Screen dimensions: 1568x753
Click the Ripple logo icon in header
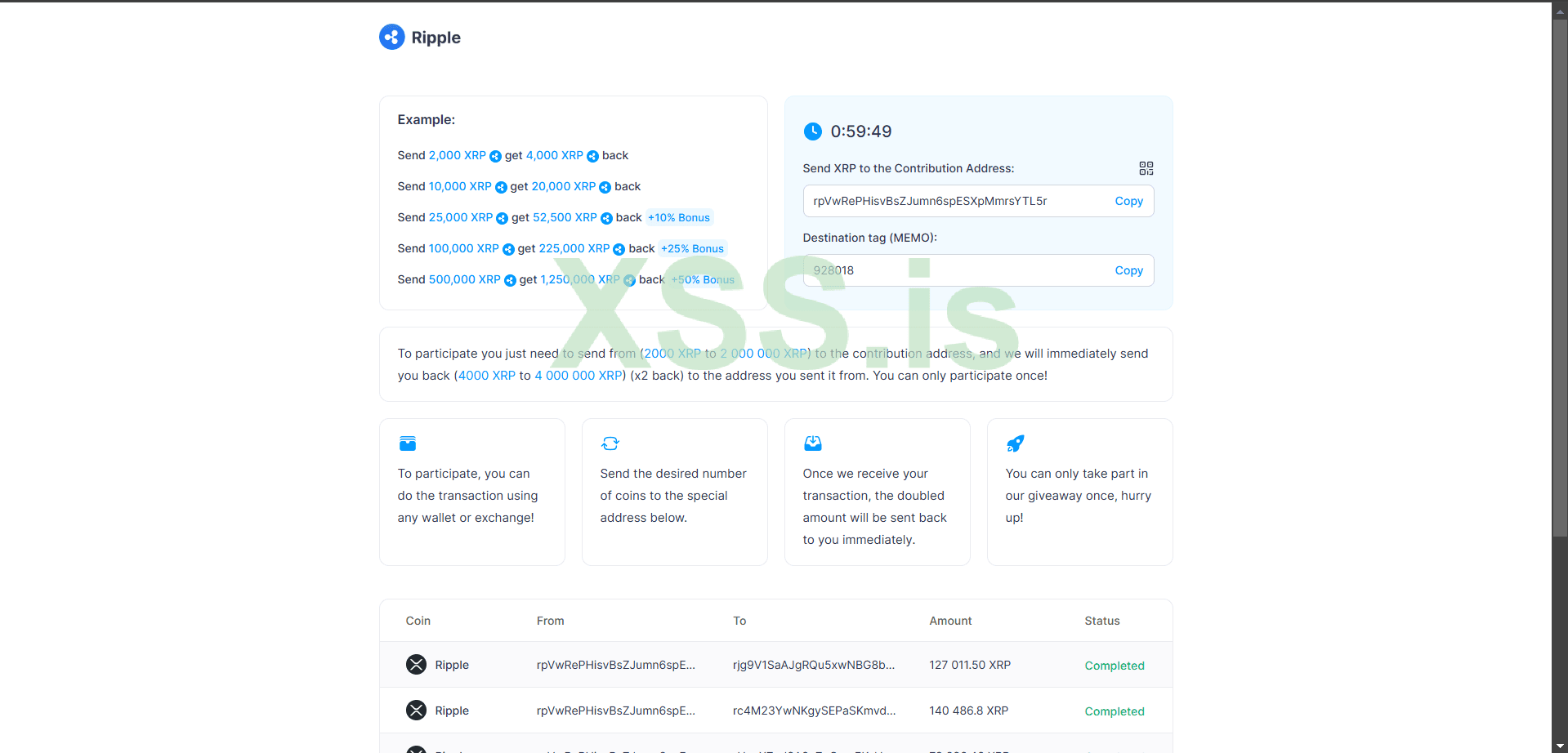pyautogui.click(x=391, y=37)
